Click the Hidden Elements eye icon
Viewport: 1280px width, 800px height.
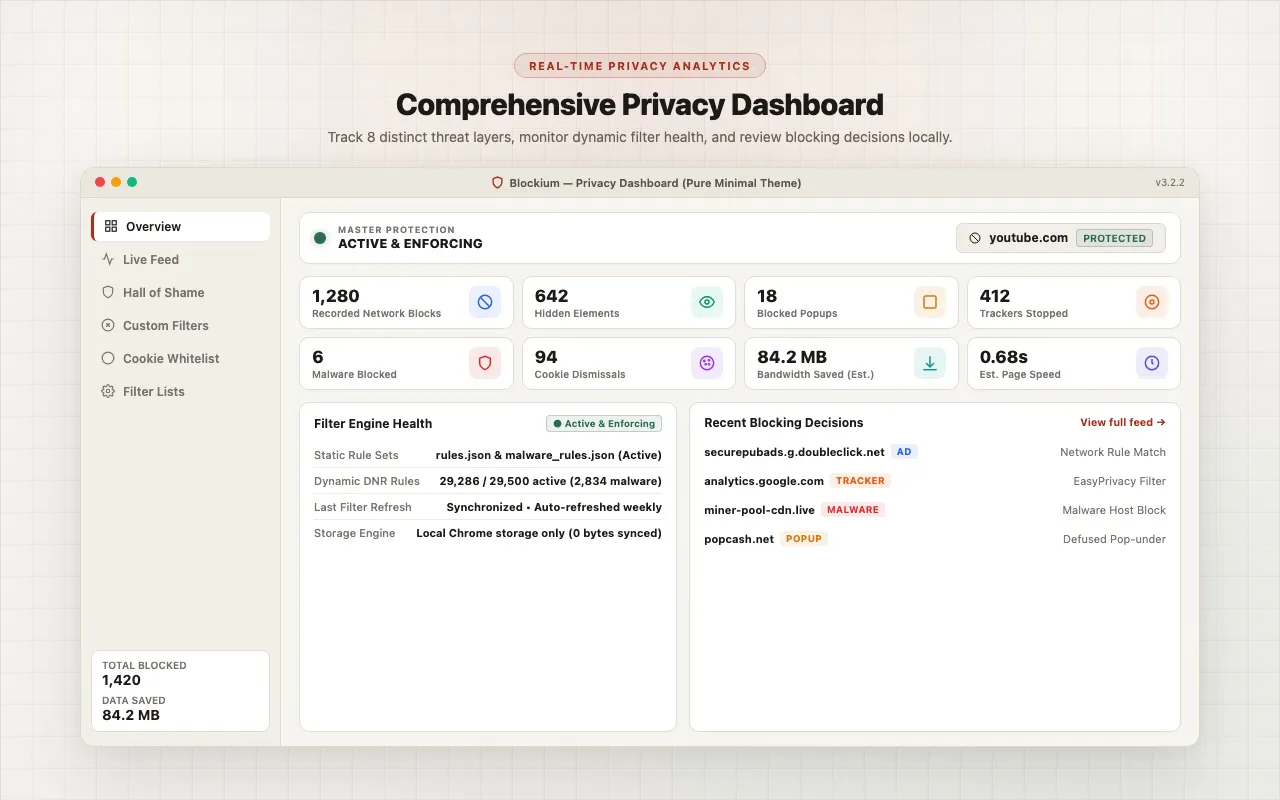pos(707,302)
